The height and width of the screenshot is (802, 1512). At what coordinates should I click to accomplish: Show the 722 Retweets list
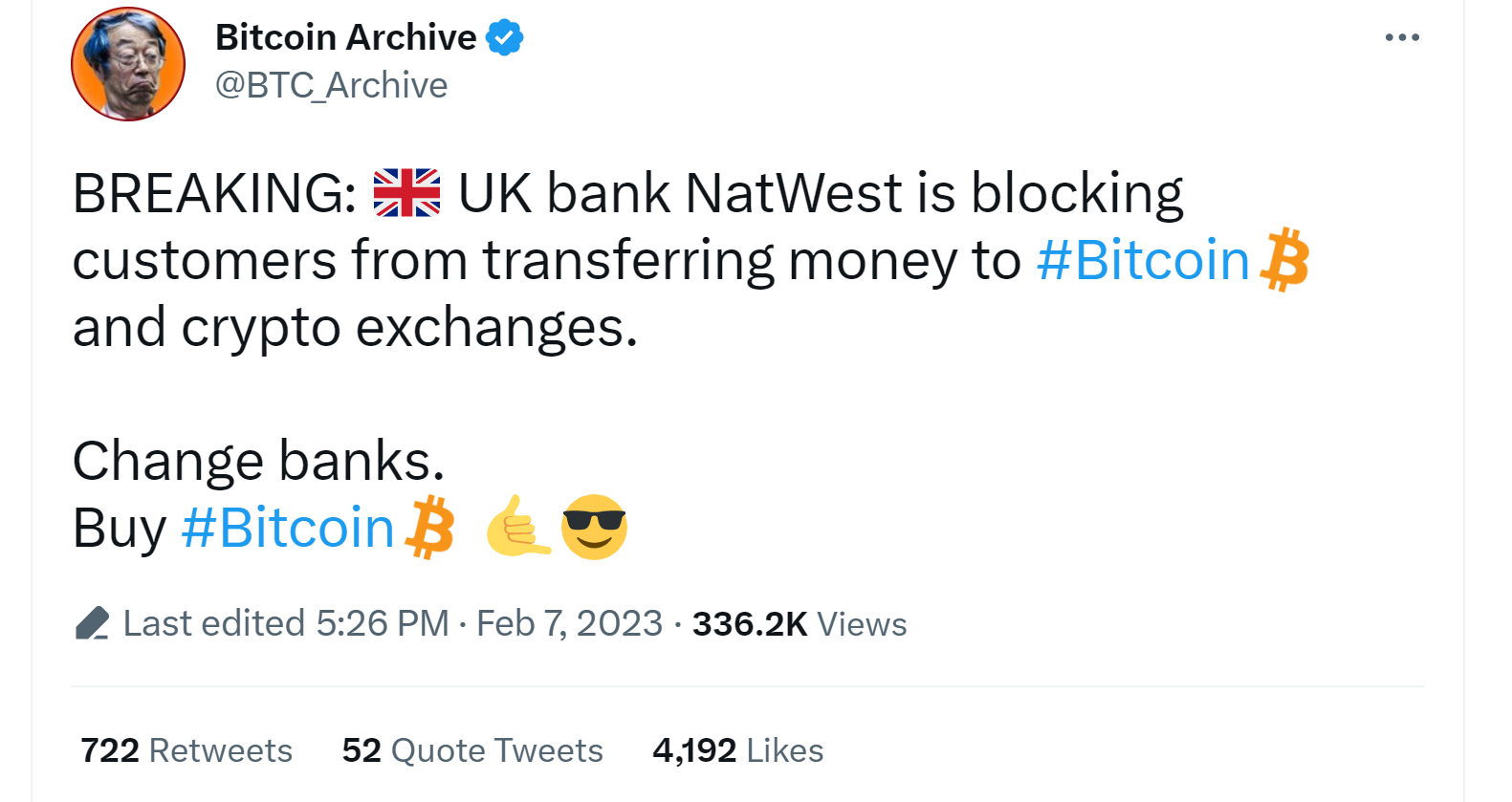[186, 750]
